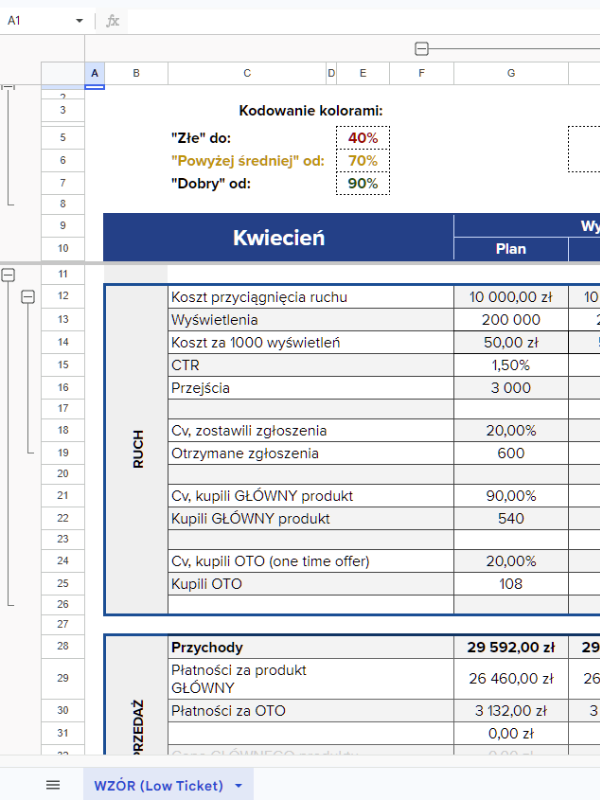This screenshot has height=800, width=600.
Task: Select the Przychody row label cell
Action: click(x=311, y=647)
